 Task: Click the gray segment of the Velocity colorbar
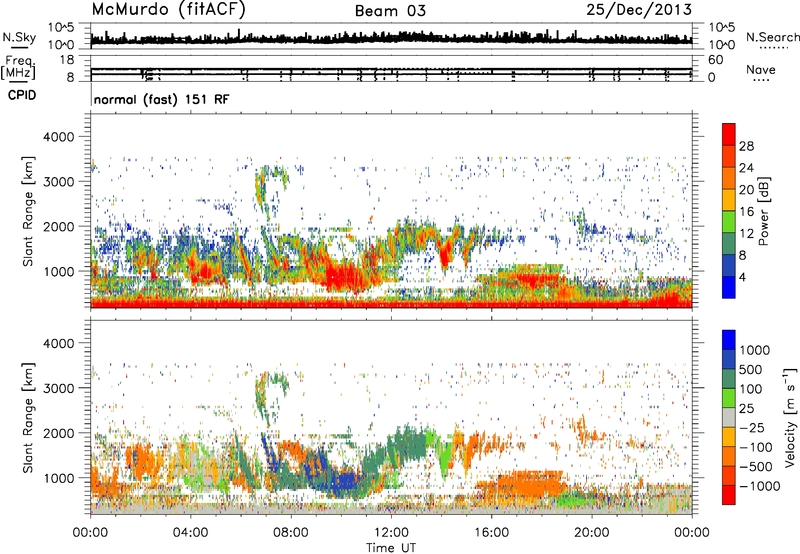click(x=729, y=417)
